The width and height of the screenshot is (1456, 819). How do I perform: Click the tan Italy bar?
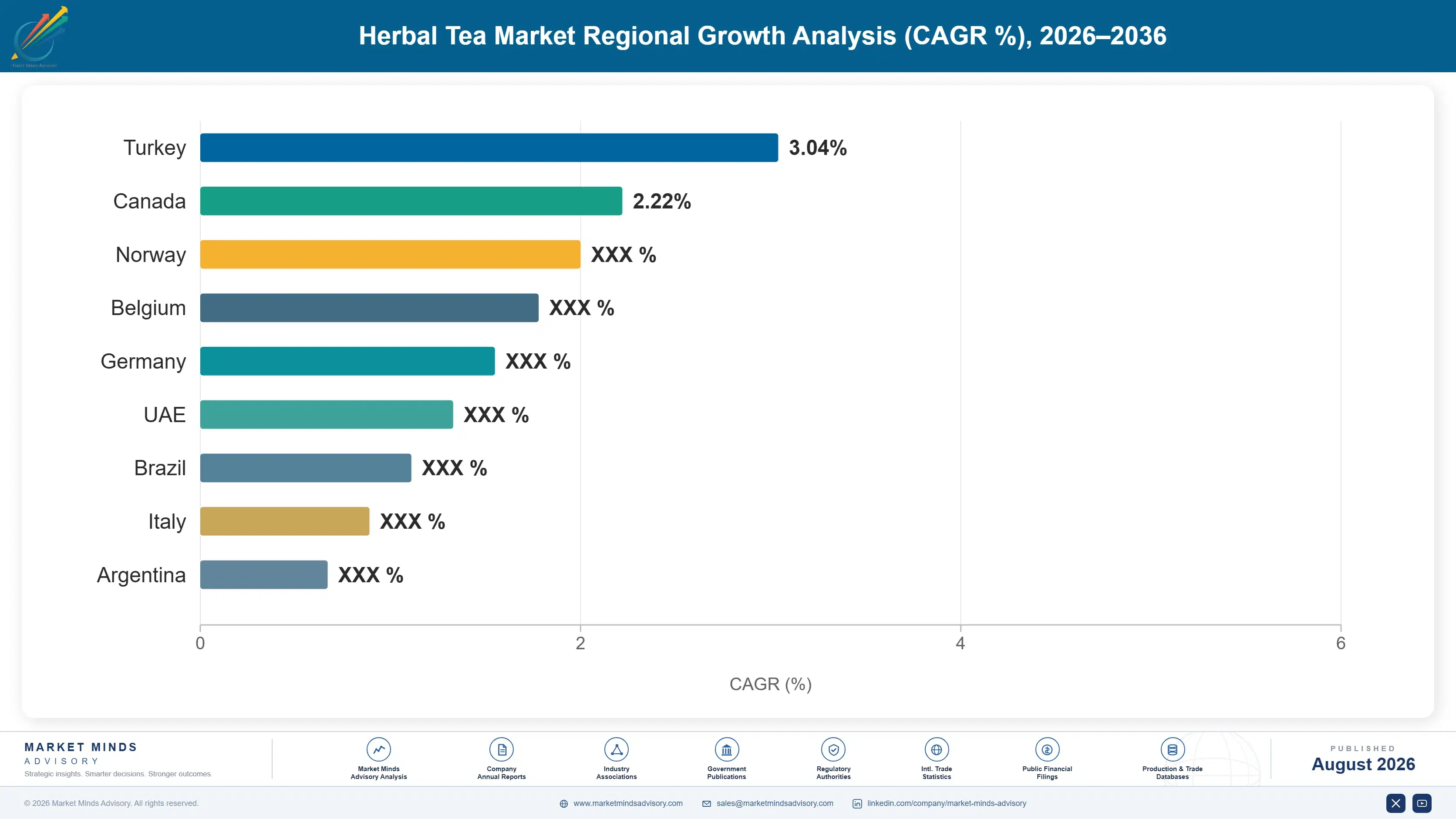tap(285, 521)
